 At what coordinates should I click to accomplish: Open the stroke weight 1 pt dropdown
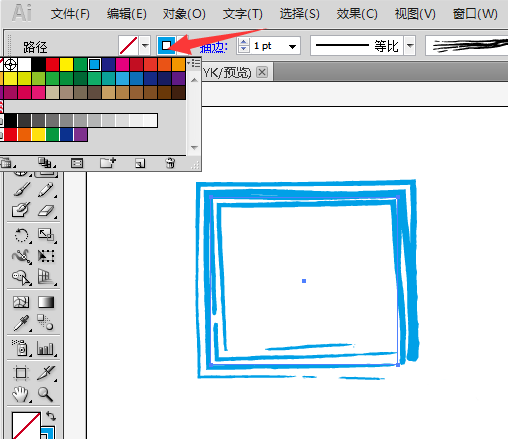click(292, 46)
